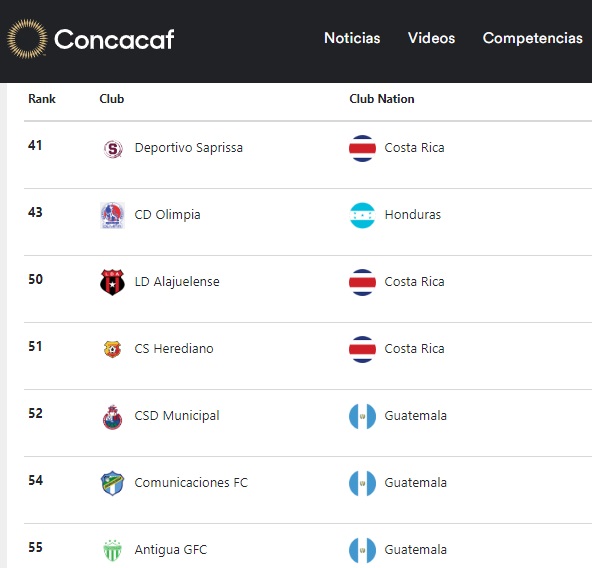The width and height of the screenshot is (592, 568).
Task: Click the CD Olimpia club crest
Action: coord(112,215)
